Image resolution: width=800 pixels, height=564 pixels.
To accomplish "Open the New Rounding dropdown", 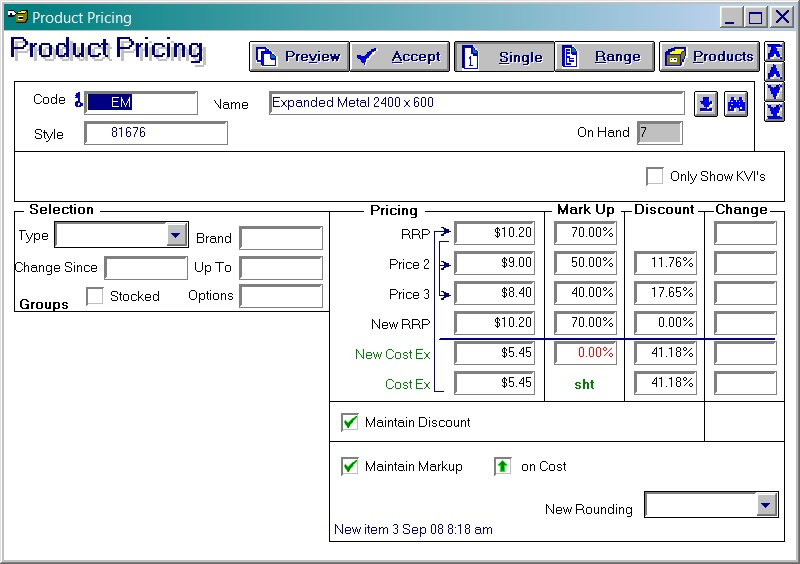I will click(x=765, y=505).
